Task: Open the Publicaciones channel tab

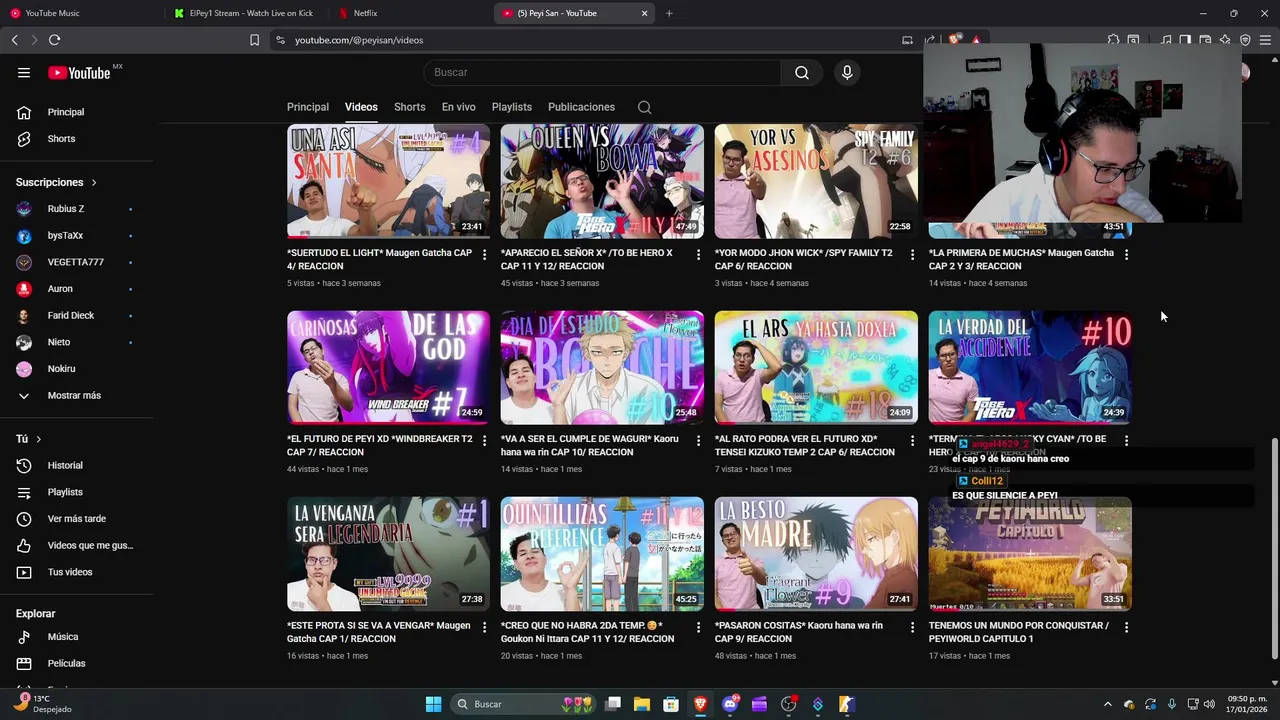Action: [581, 107]
